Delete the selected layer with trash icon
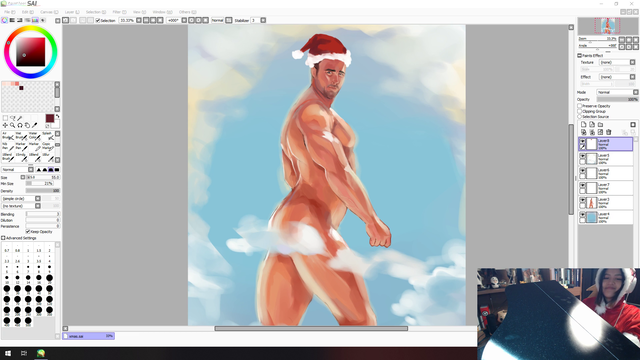Image resolution: width=640 pixels, height=360 pixels. tap(609, 132)
